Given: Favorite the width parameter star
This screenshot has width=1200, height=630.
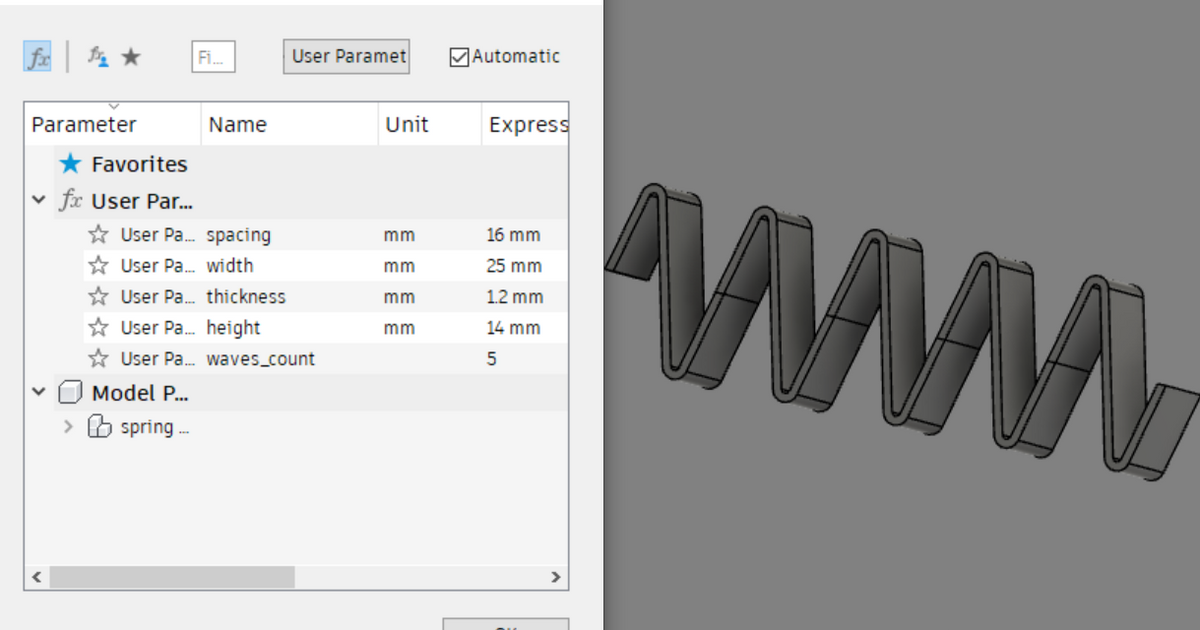Looking at the screenshot, I should [x=98, y=266].
